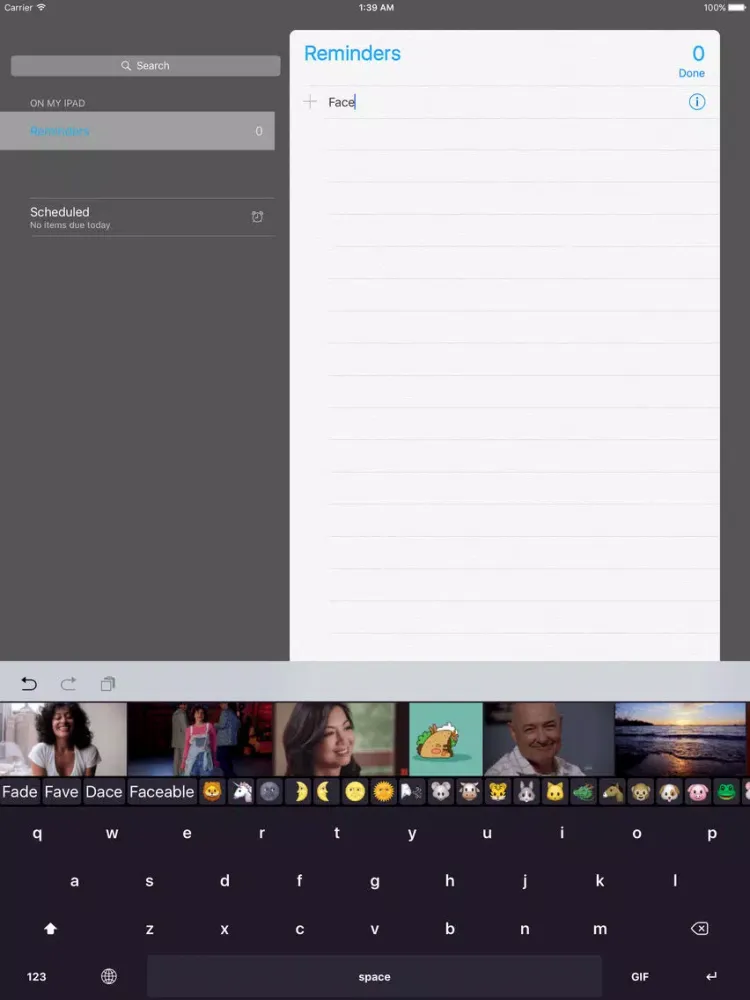The height and width of the screenshot is (1000, 750).
Task: Insert the cow face emoji
Action: pos(469,791)
